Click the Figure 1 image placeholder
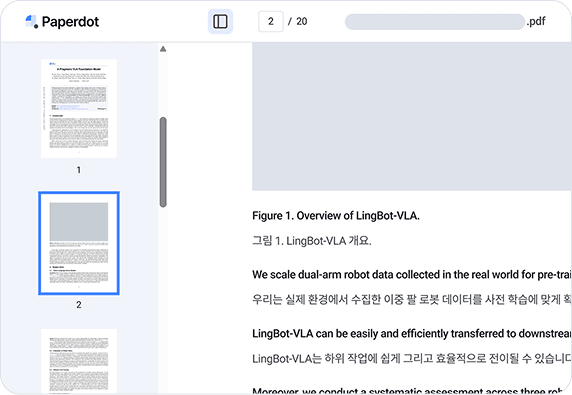This screenshot has height=395, width=572. pos(412,116)
